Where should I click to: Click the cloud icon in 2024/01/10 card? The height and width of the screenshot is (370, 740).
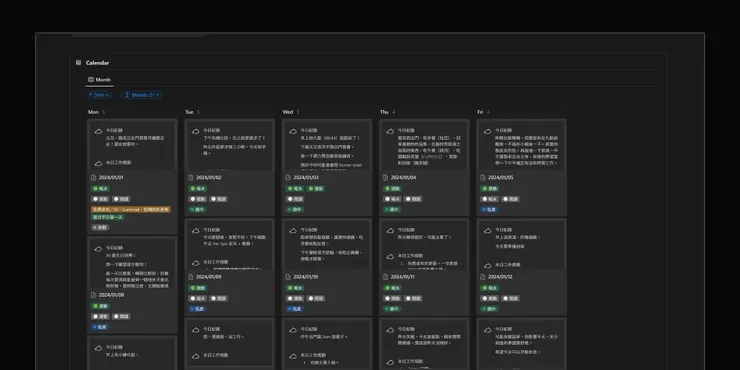click(293, 231)
